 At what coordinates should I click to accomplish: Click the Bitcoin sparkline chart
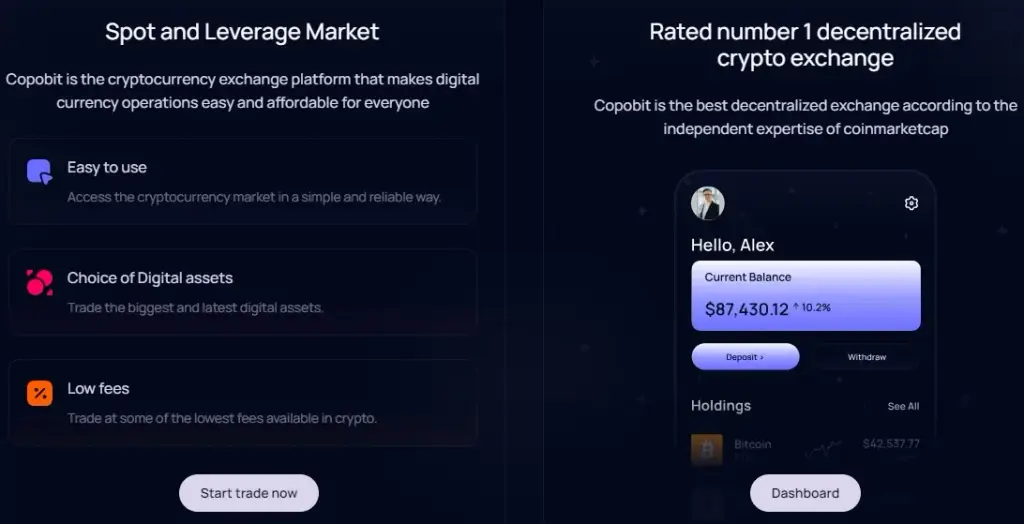click(x=823, y=450)
